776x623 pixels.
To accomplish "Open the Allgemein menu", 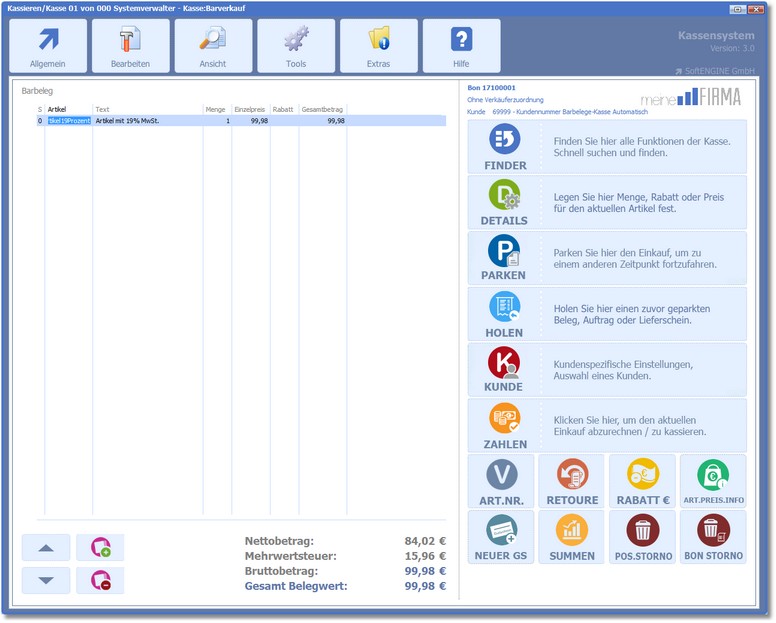I will tap(47, 46).
